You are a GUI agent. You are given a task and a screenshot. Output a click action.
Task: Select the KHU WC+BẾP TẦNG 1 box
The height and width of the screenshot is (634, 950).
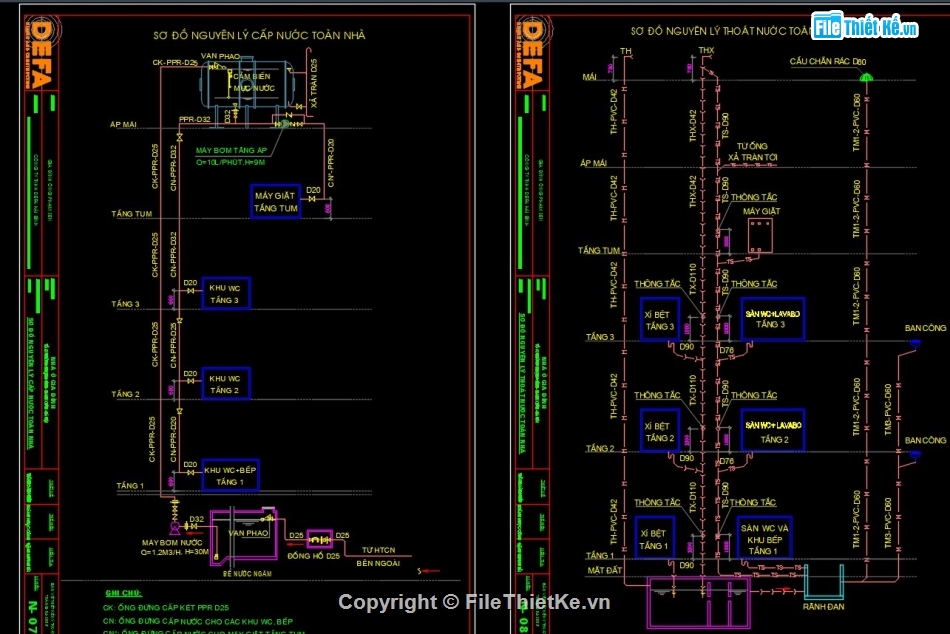pyautogui.click(x=230, y=475)
